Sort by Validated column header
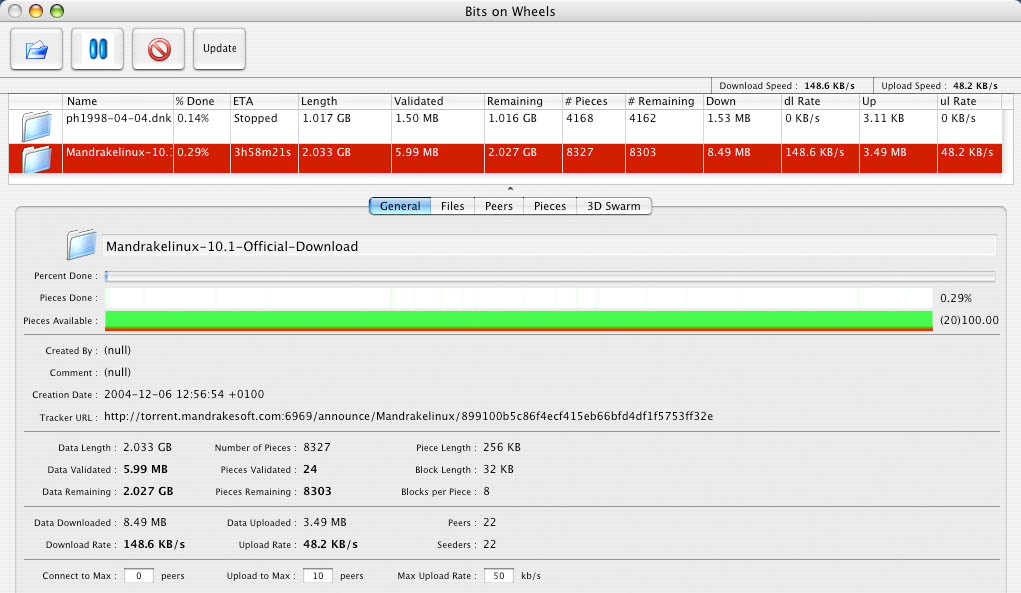Viewport: 1021px width, 593px height. 438,102
